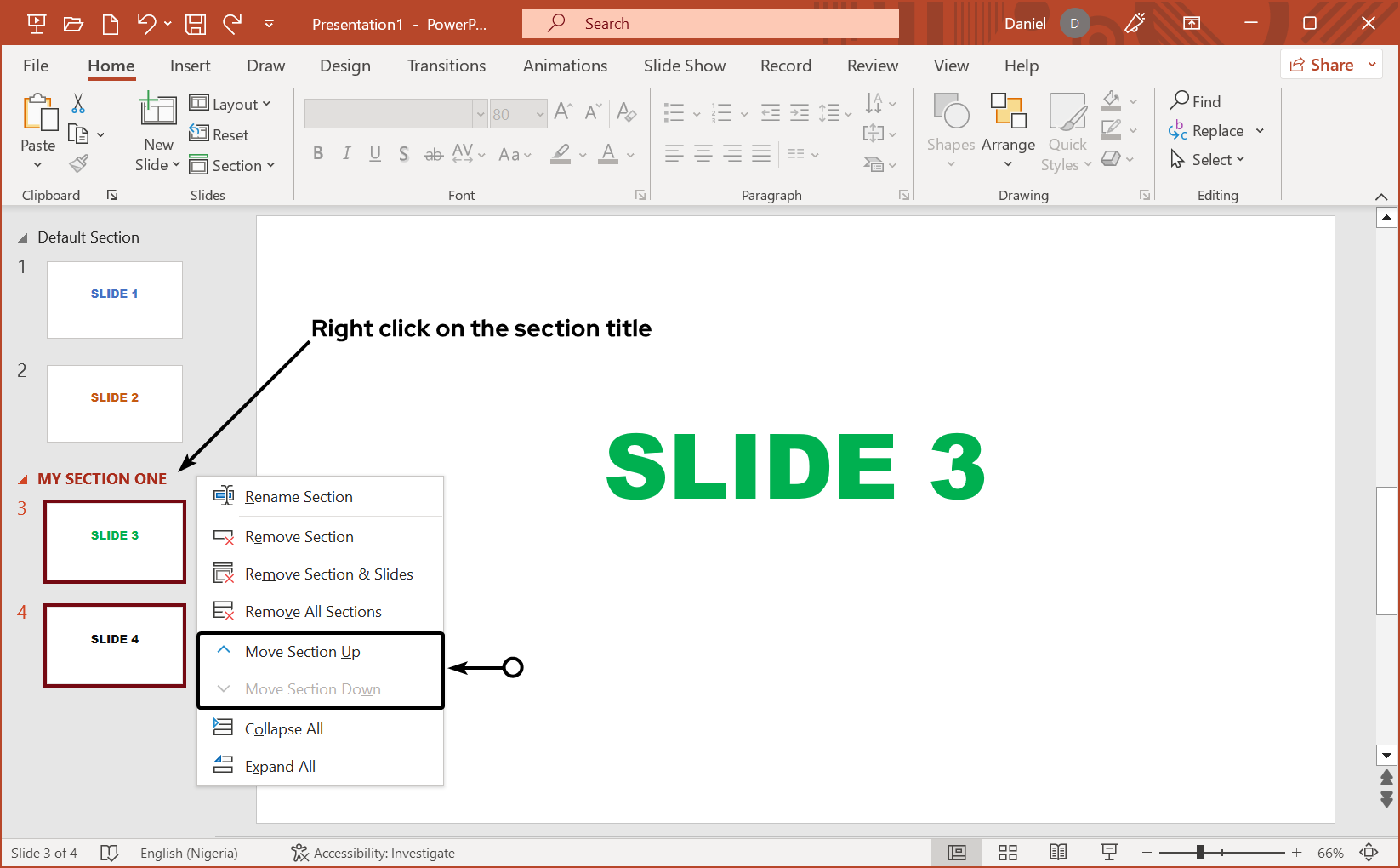Screen dimensions: 1400x868
Task: Toggle Italic formatting
Action: coord(346,154)
